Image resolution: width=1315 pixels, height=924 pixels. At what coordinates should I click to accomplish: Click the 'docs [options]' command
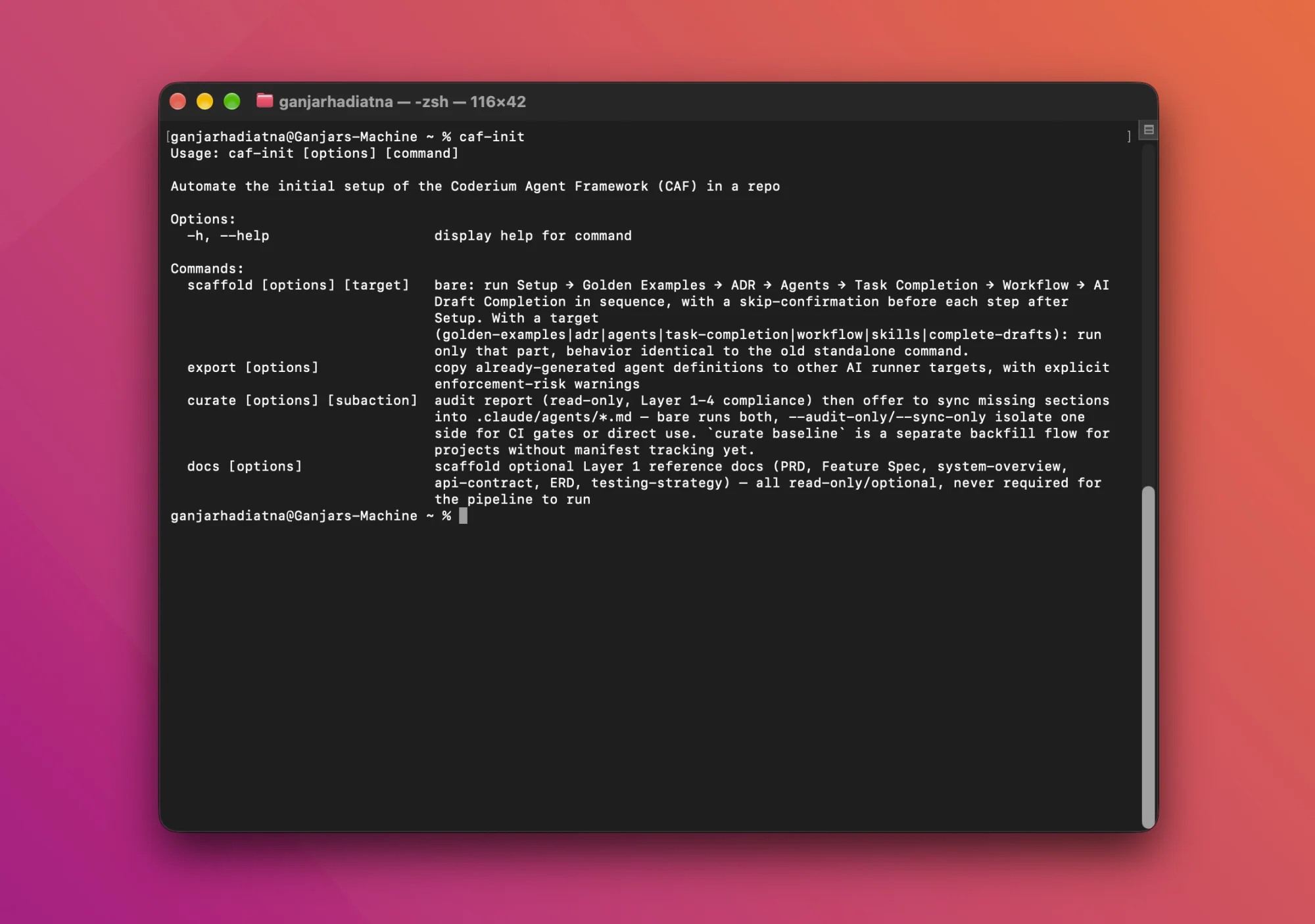[245, 466]
